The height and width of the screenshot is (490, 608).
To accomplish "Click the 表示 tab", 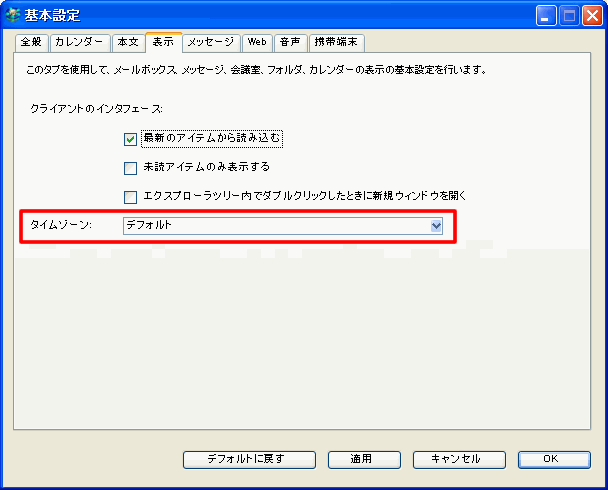I will [163, 42].
